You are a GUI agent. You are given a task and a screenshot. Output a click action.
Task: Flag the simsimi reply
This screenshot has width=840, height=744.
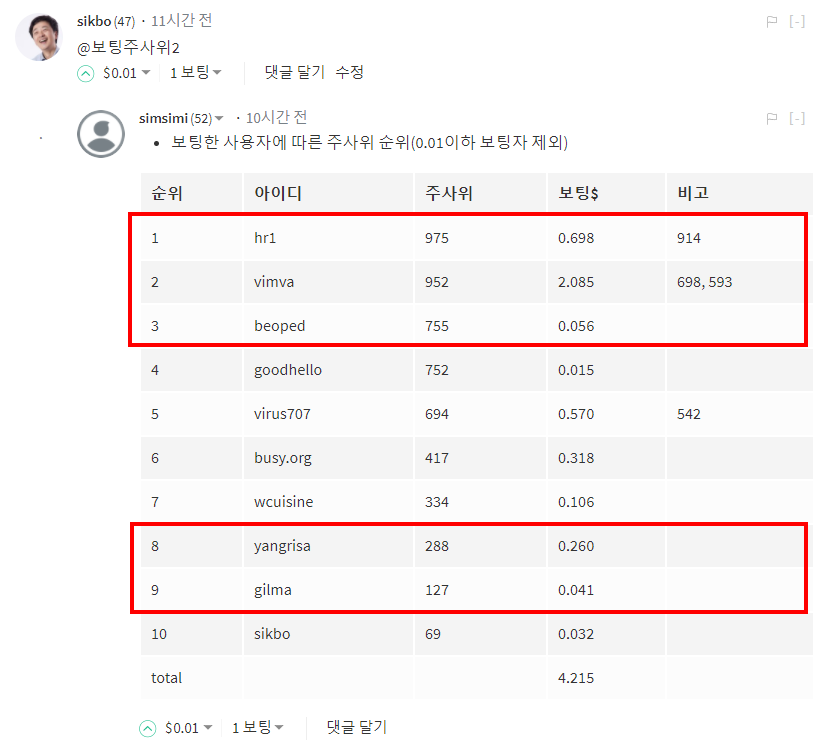771,118
